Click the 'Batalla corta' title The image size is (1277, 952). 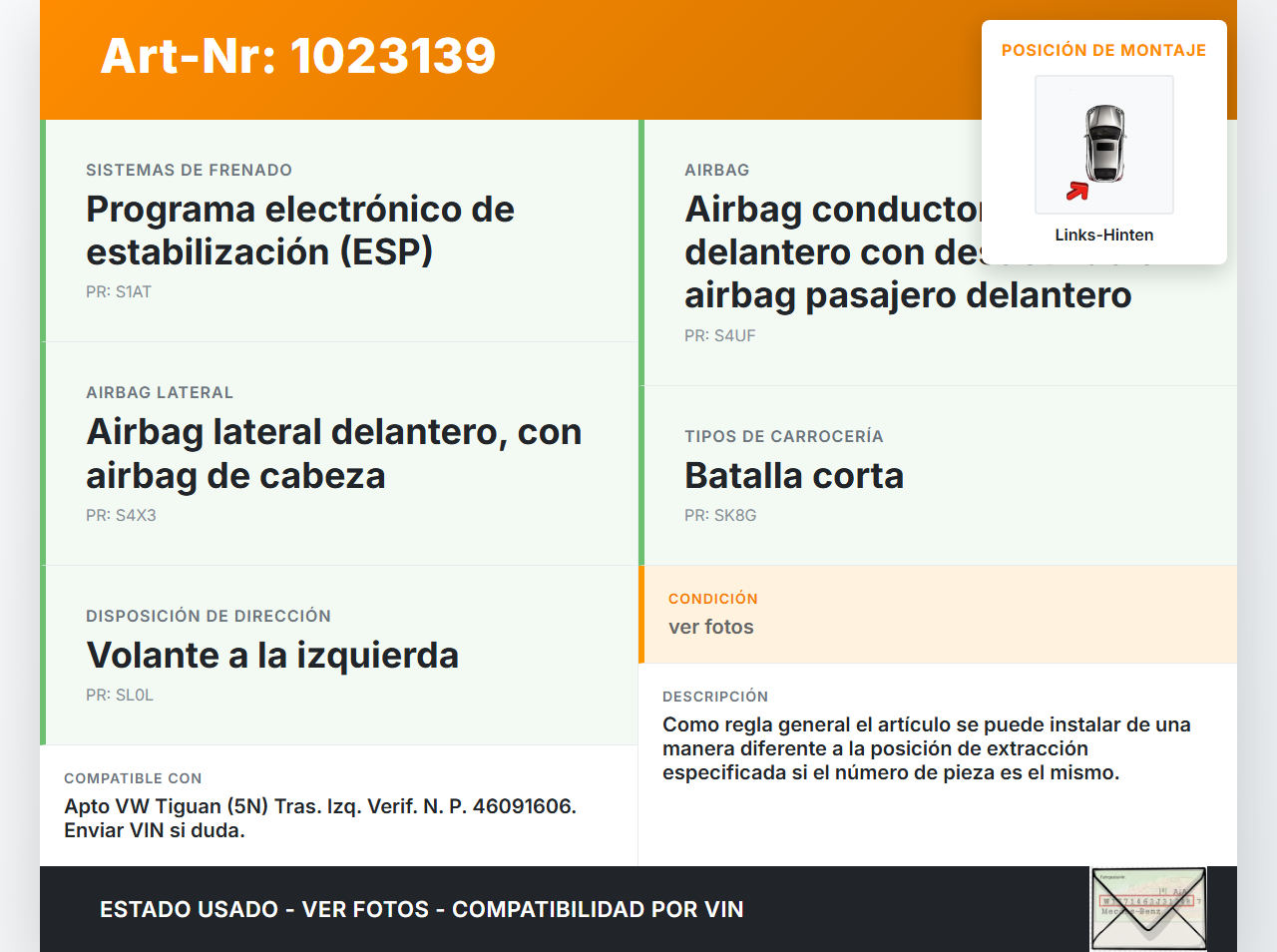(x=794, y=476)
